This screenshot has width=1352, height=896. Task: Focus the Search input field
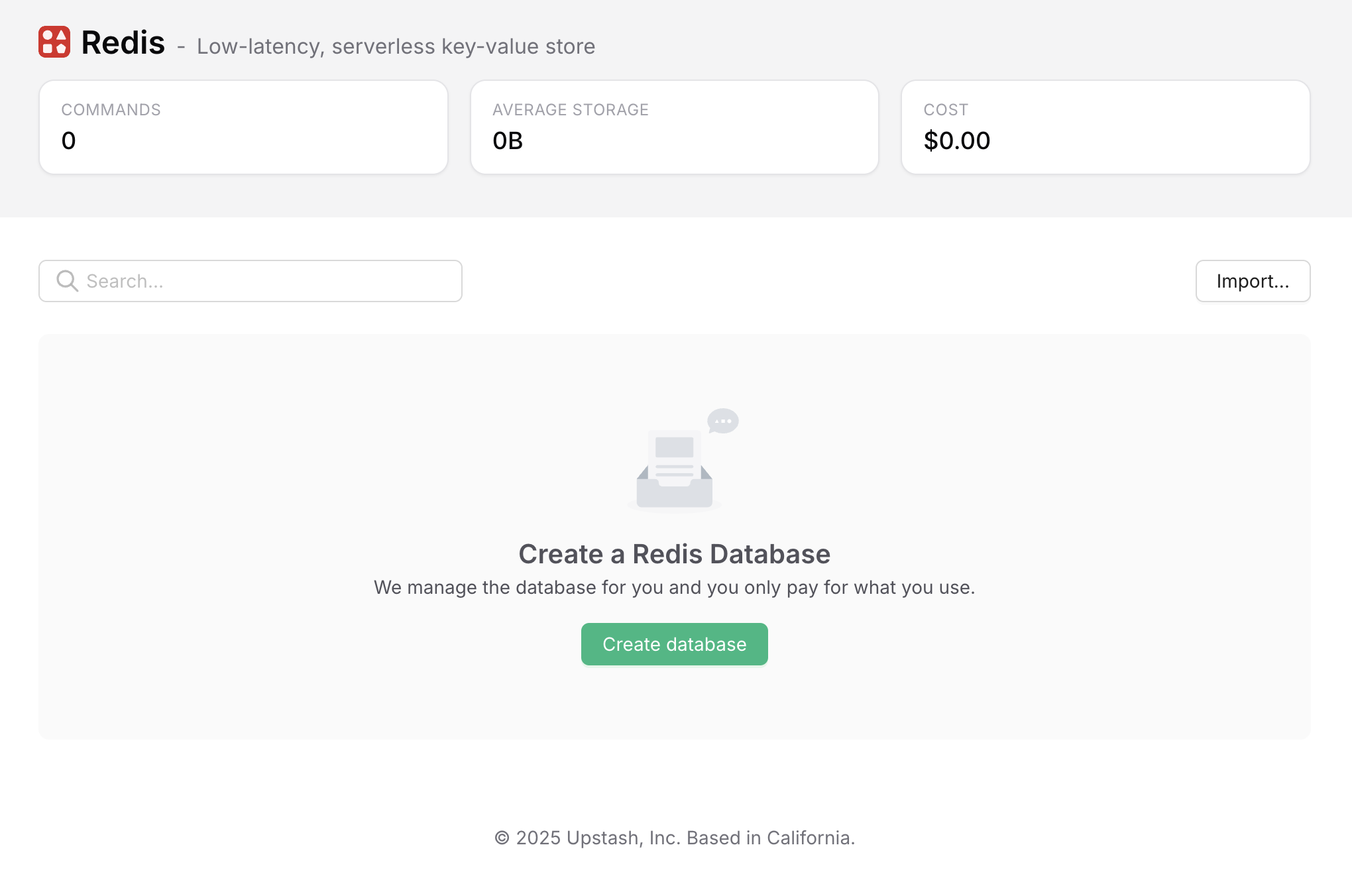265,281
